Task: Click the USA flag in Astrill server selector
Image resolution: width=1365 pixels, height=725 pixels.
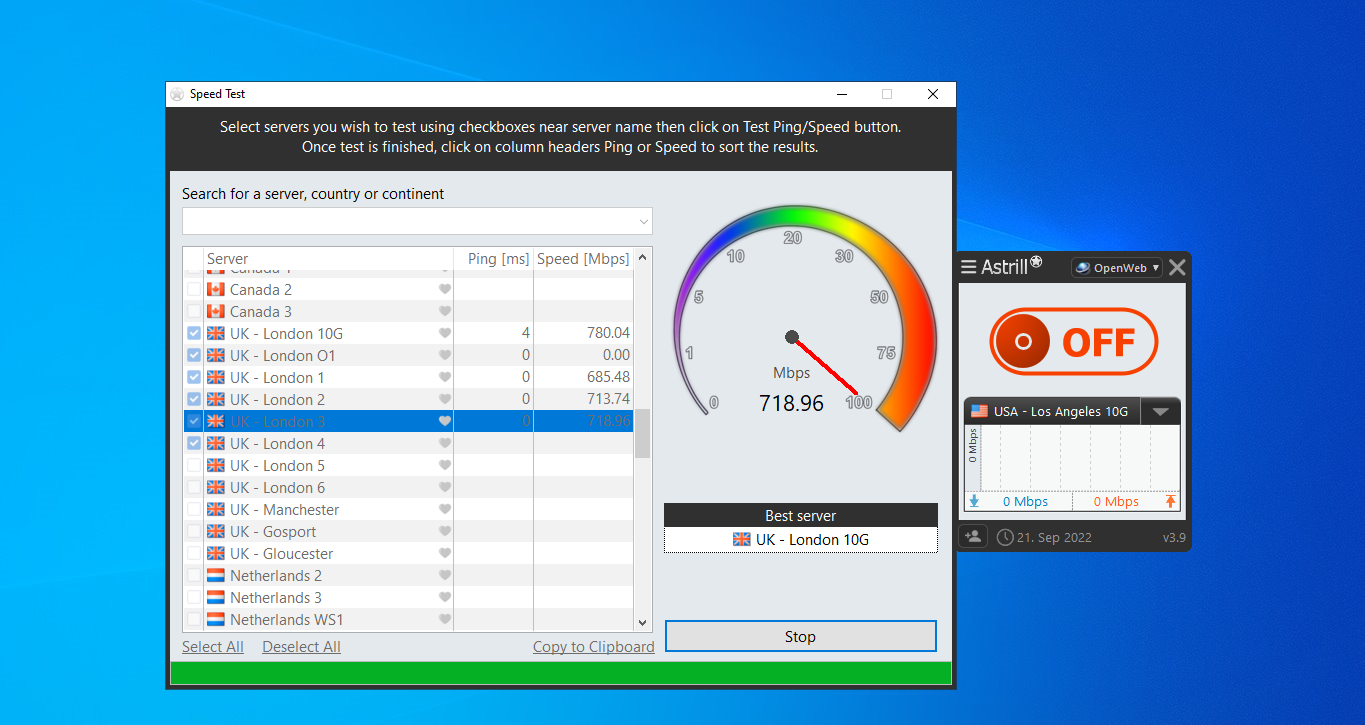Action: click(979, 411)
